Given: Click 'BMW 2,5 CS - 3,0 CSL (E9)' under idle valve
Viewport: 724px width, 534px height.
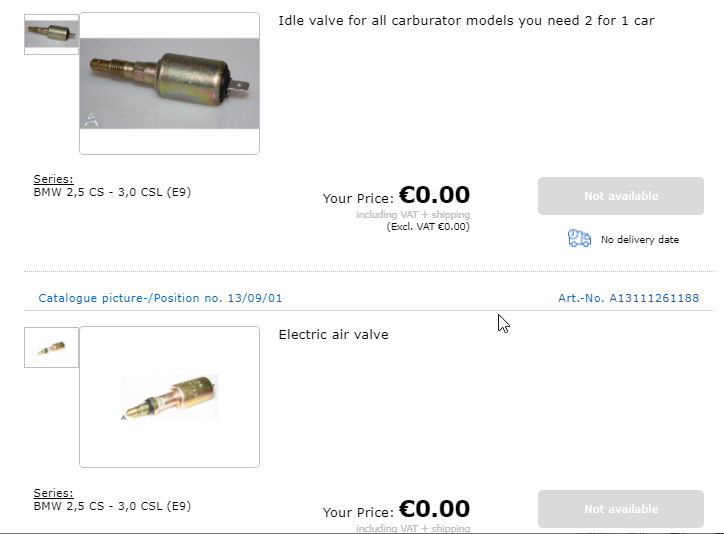Looking at the screenshot, I should (112, 192).
